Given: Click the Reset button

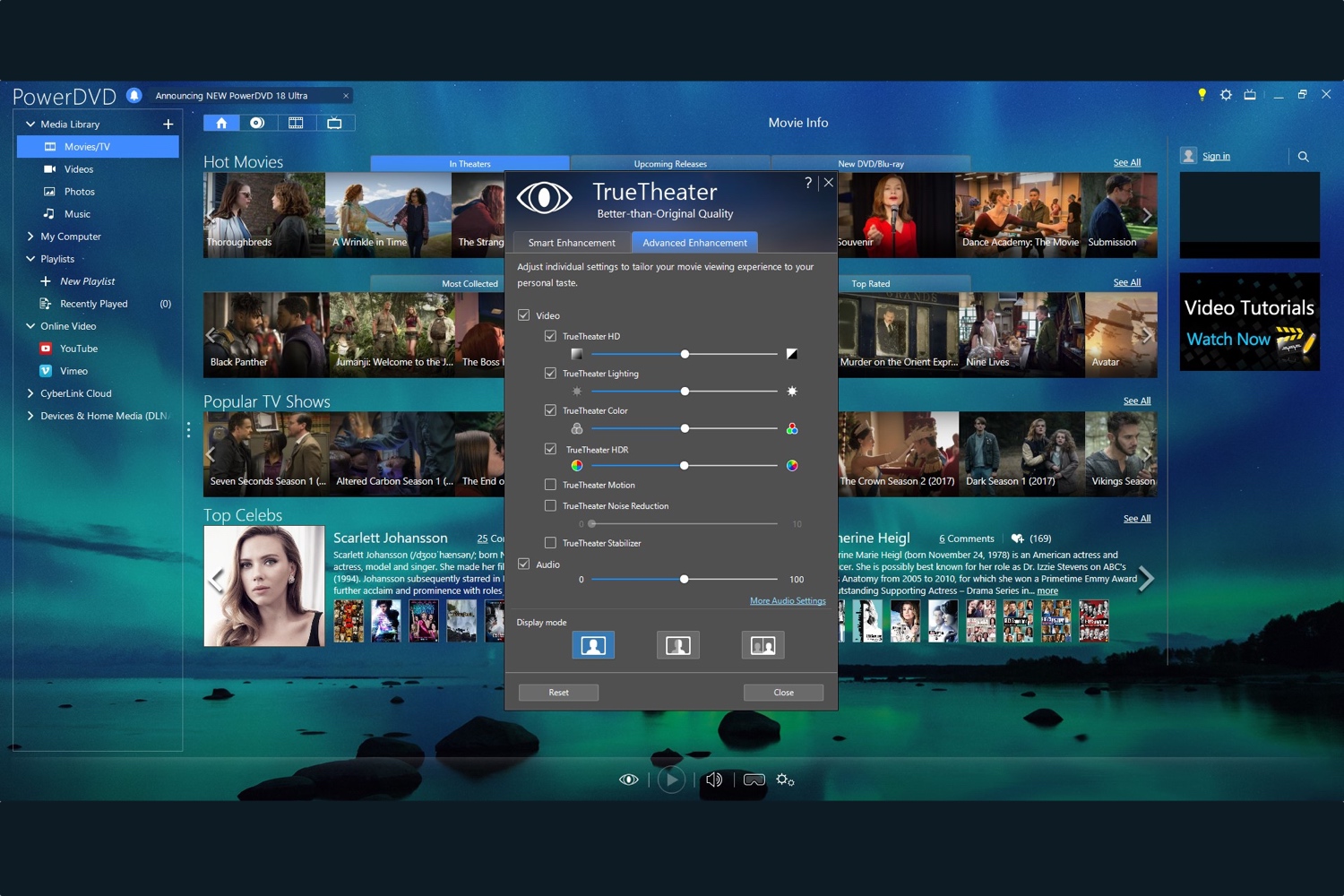Looking at the screenshot, I should coord(558,693).
